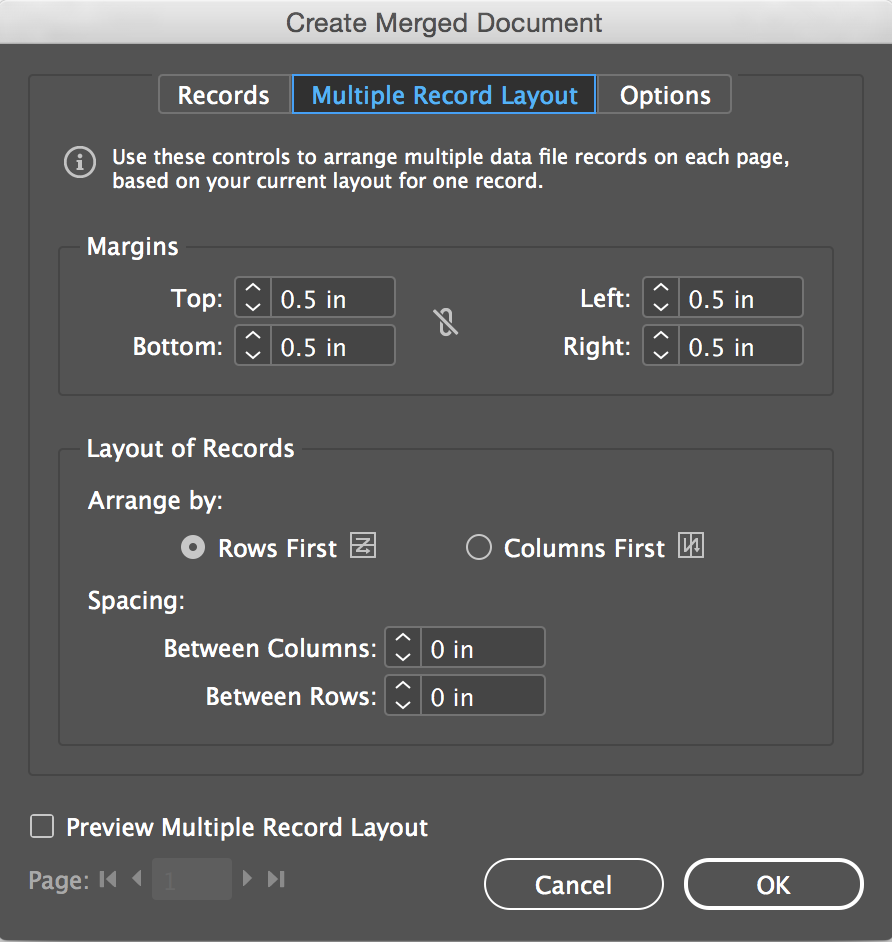Click the Between Rows value field
This screenshot has height=942, width=892.
coord(482,697)
